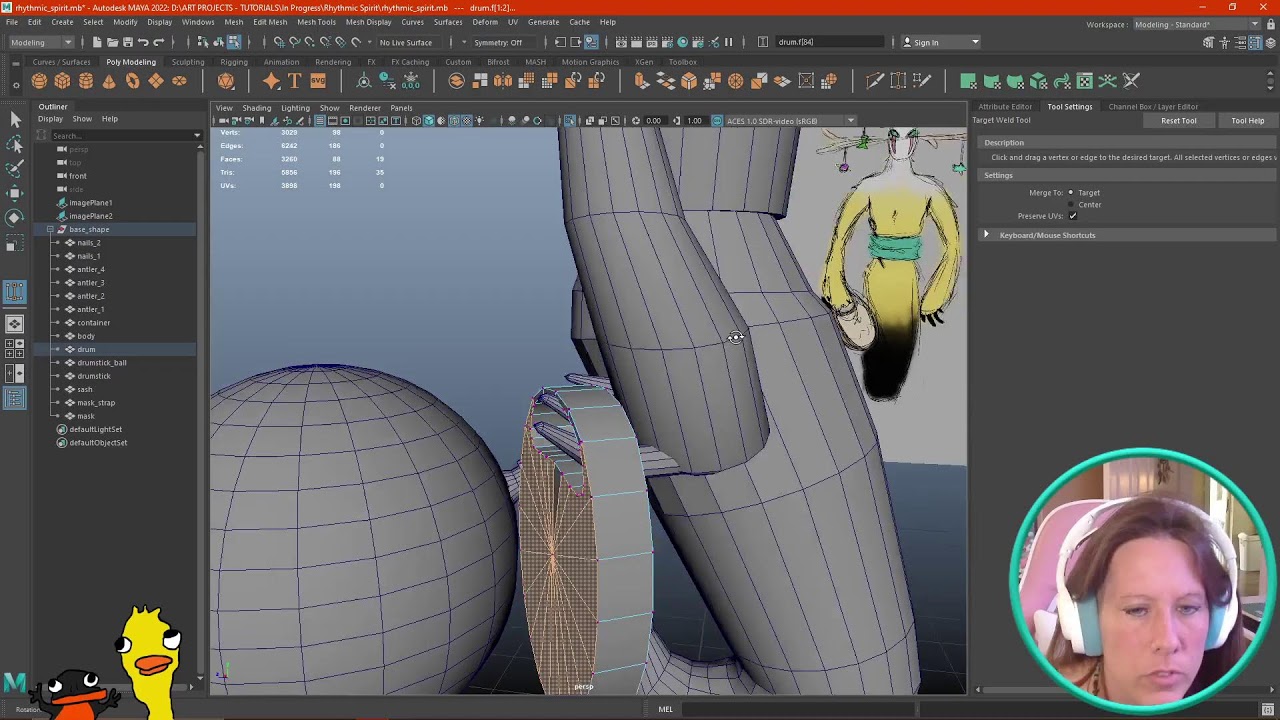Pause Viewport 2.0 display
1280x720 pixels.
[x=728, y=42]
